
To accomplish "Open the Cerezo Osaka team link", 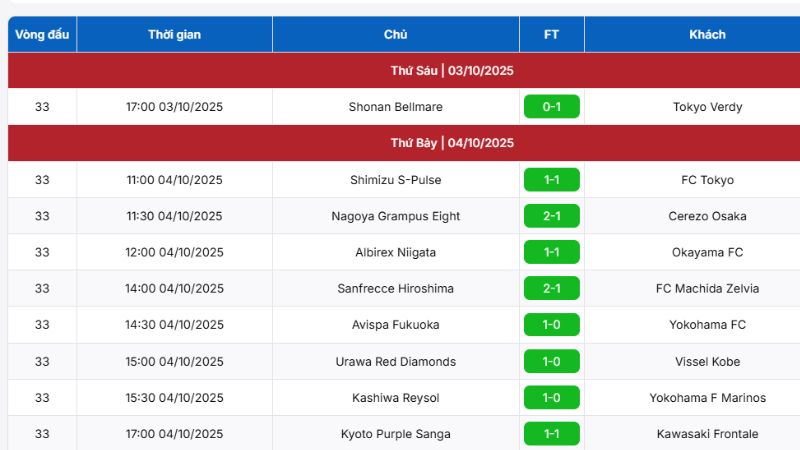I will point(707,216).
